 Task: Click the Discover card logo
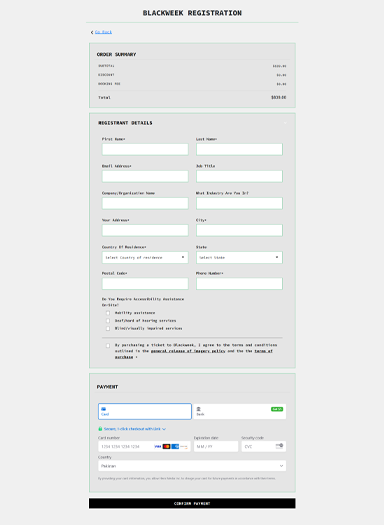point(184,446)
